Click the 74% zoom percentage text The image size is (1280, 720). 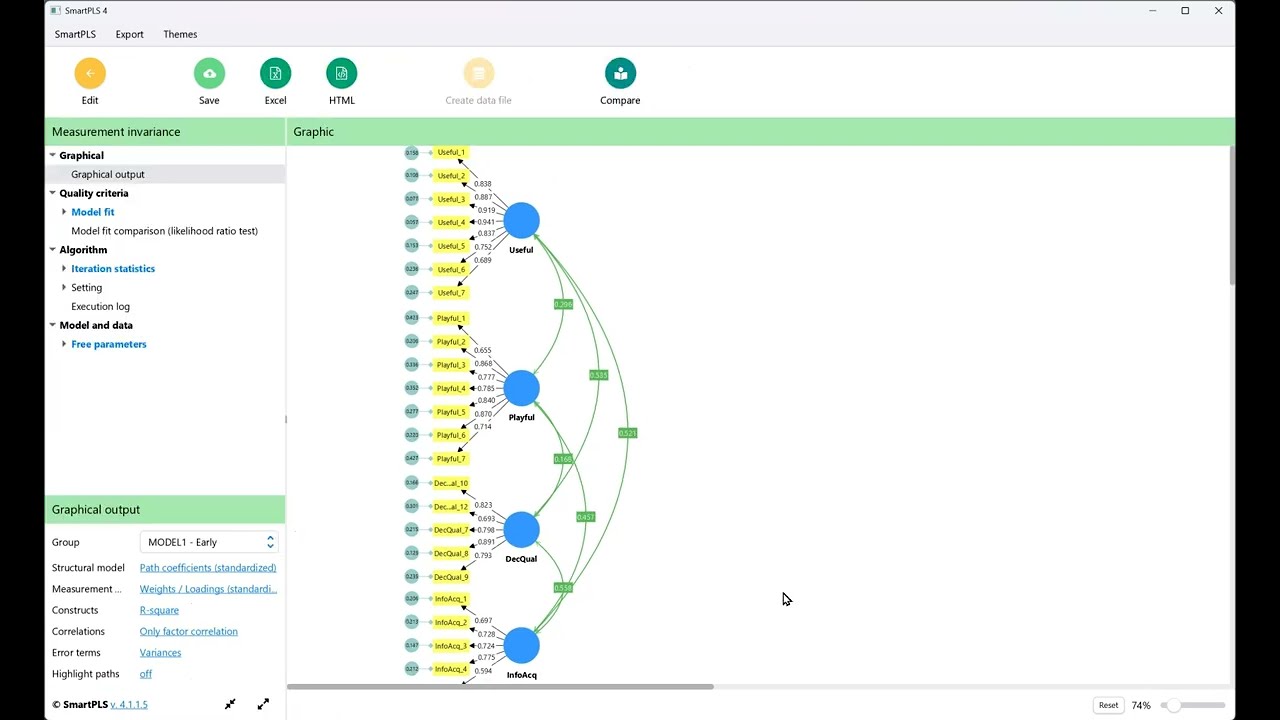pyautogui.click(x=1141, y=705)
